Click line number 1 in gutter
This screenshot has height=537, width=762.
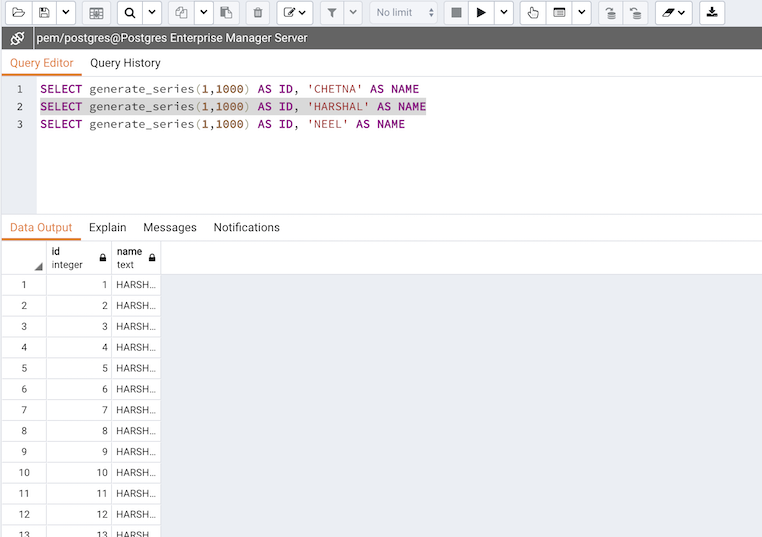coord(19,89)
